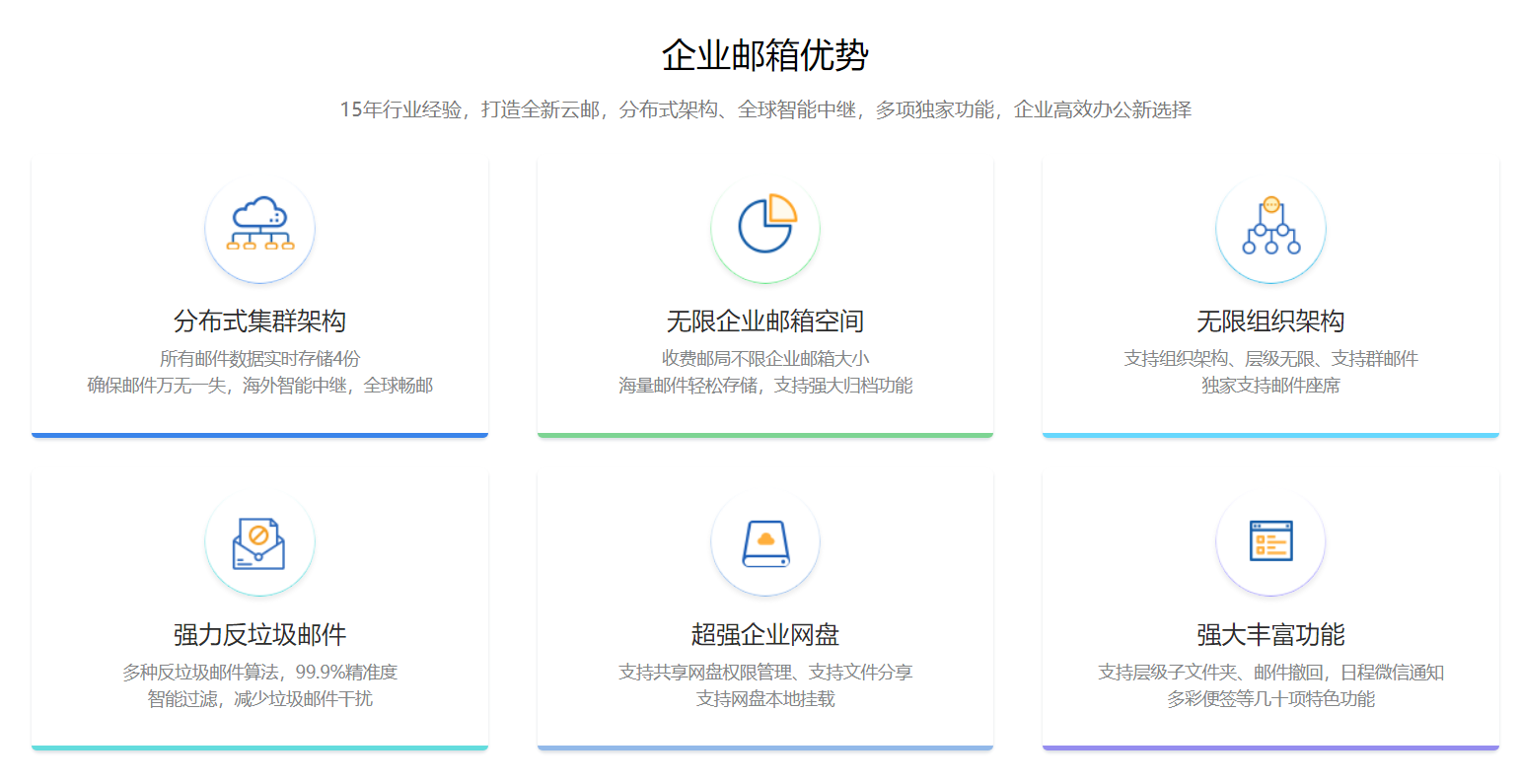The image size is (1520, 784).
Task: Click the organization tree structure icon
Action: click(x=1270, y=227)
